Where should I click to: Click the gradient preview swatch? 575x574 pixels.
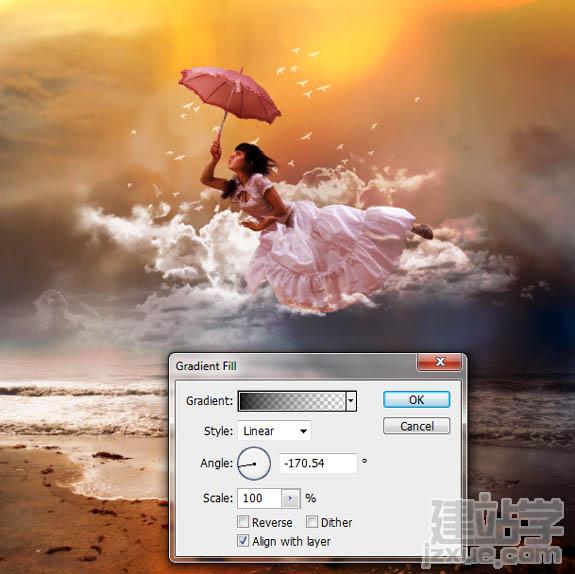pyautogui.click(x=292, y=401)
